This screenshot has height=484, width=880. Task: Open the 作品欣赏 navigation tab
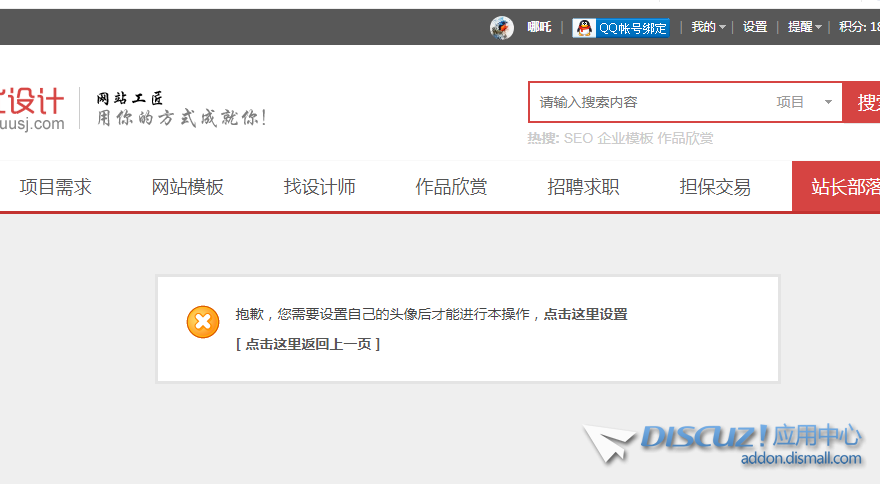[x=451, y=186]
